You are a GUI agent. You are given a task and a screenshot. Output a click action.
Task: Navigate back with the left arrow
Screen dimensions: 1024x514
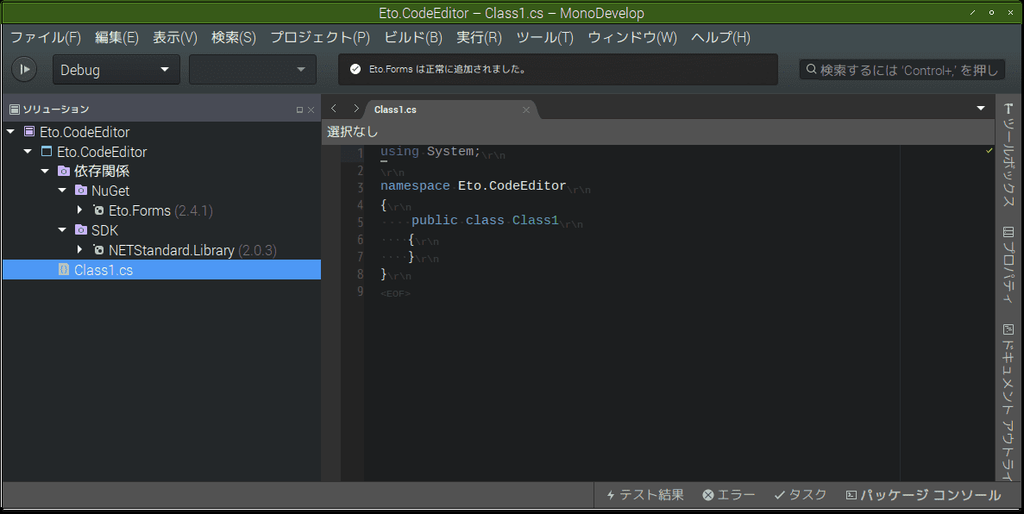pos(334,108)
